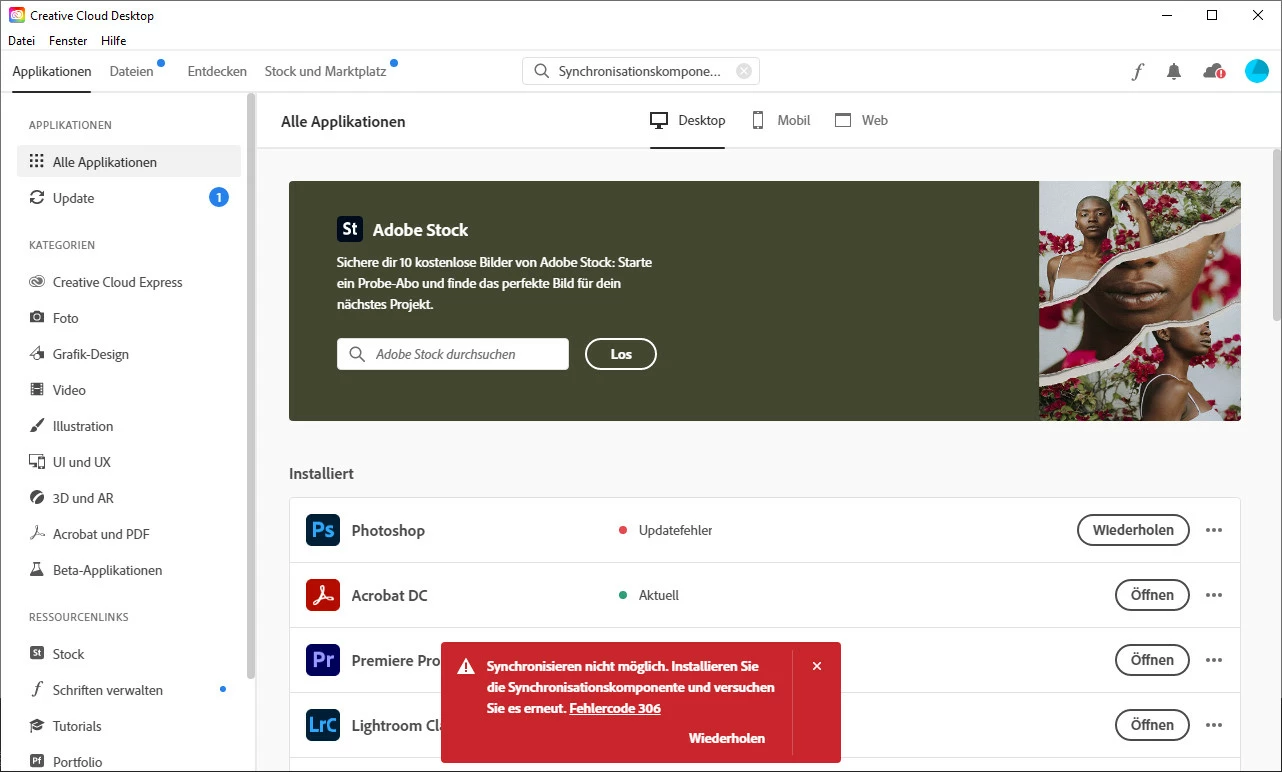
Task: Close the red sync error notification
Action: 817,666
